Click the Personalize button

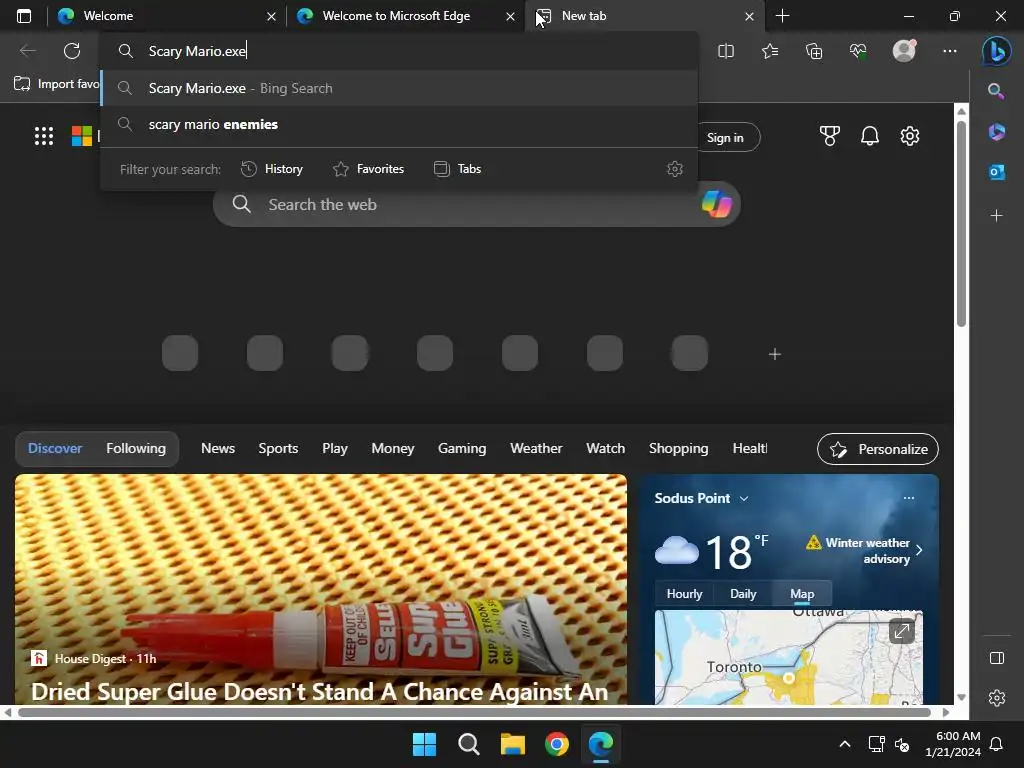click(878, 449)
